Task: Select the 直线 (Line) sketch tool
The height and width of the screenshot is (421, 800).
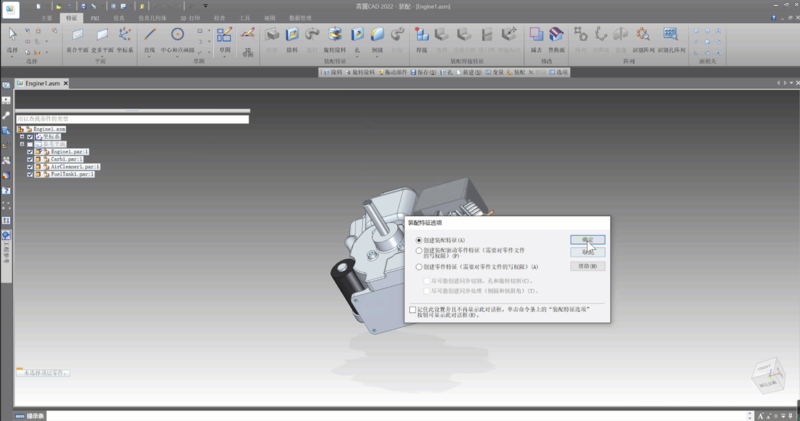Action: coord(150,37)
